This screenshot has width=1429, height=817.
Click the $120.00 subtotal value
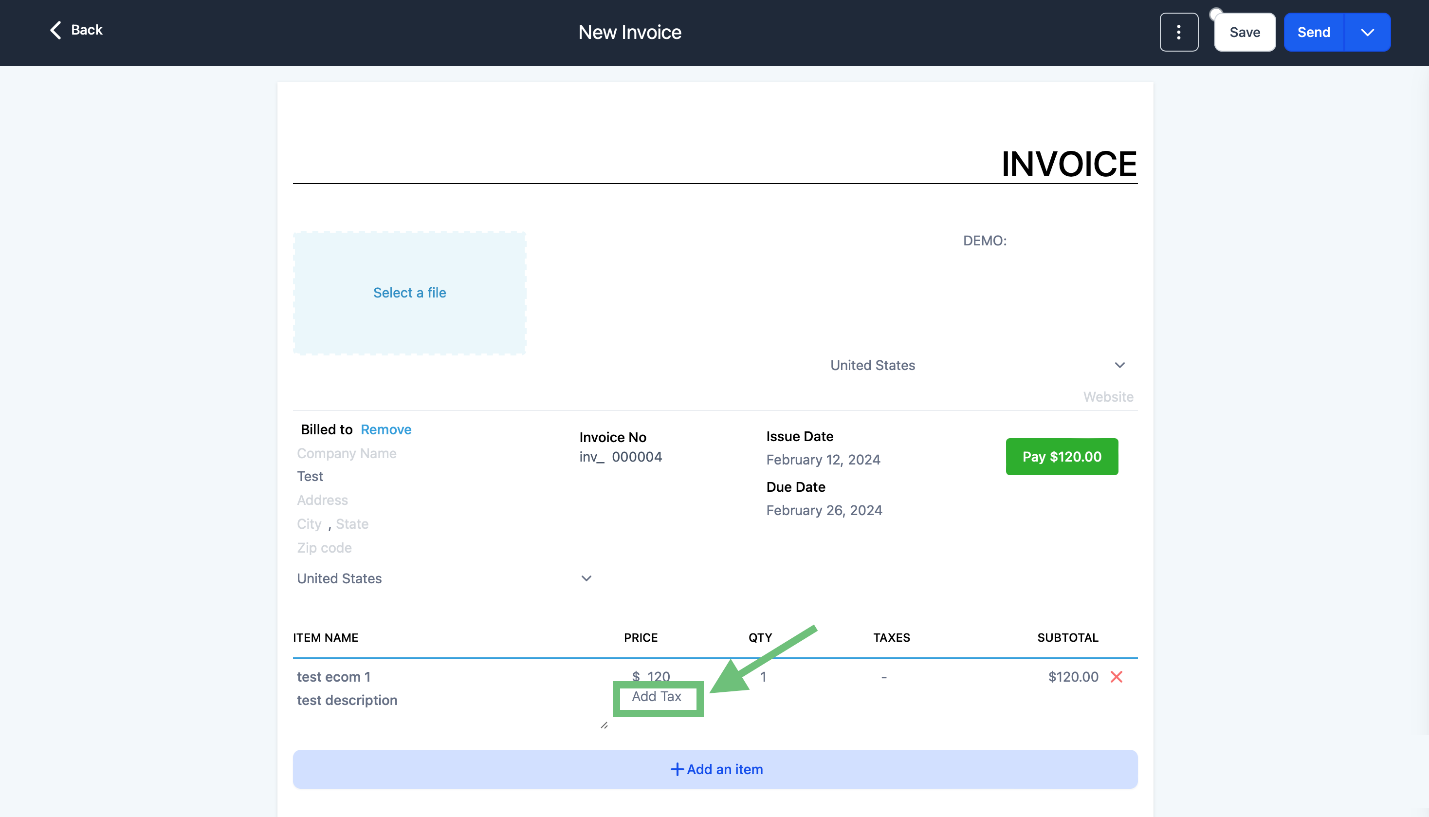pos(1073,677)
